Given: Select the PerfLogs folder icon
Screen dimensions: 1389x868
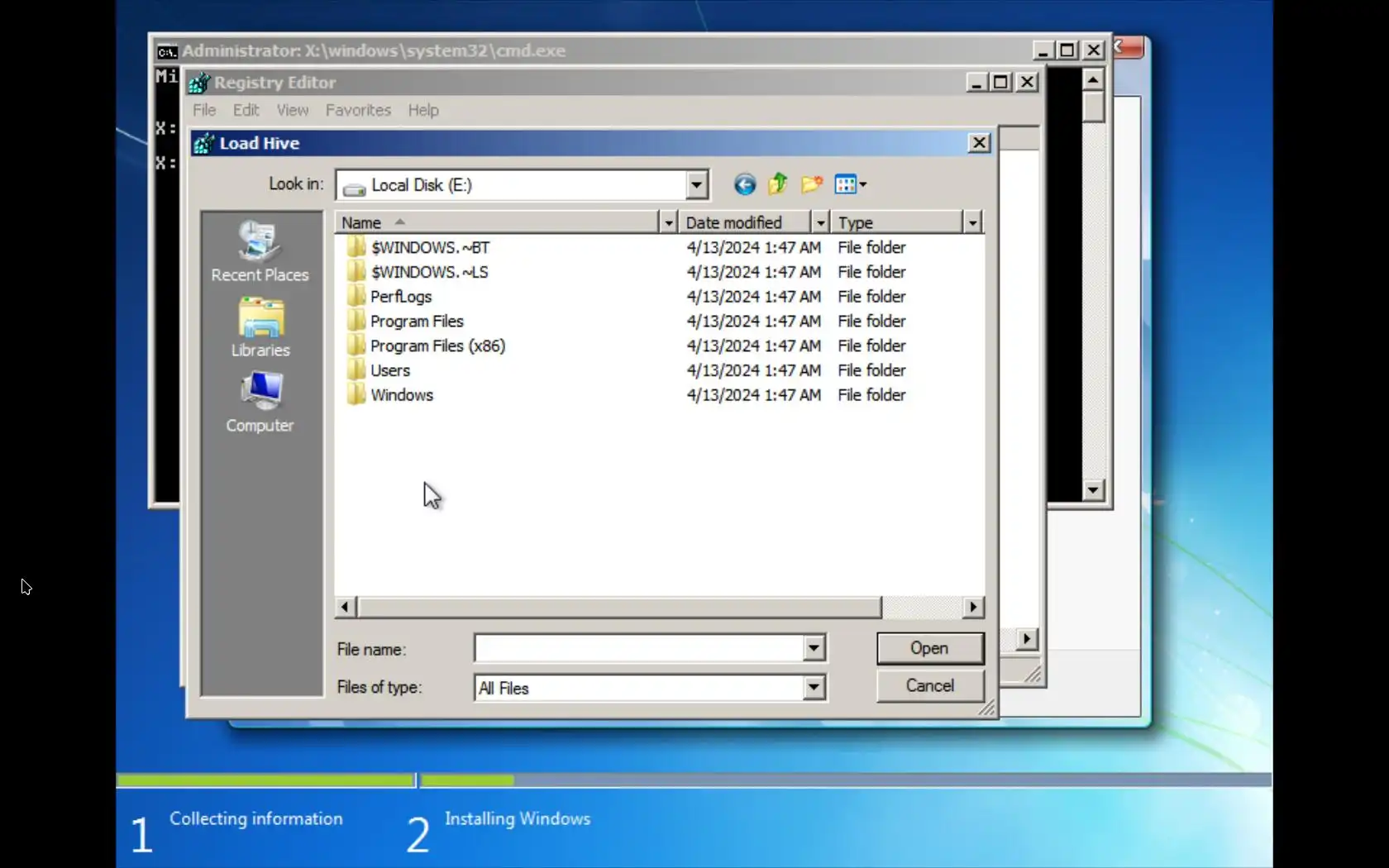Looking at the screenshot, I should pos(356,296).
